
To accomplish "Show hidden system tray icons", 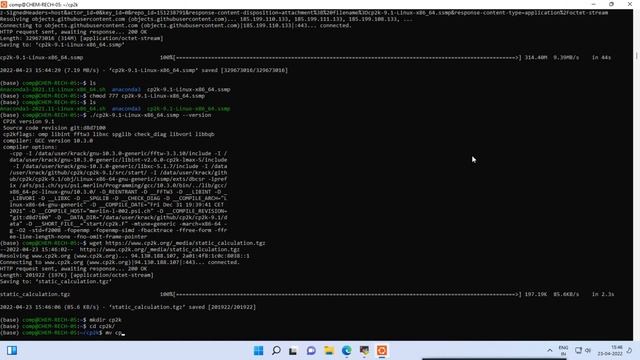I will [550, 351].
